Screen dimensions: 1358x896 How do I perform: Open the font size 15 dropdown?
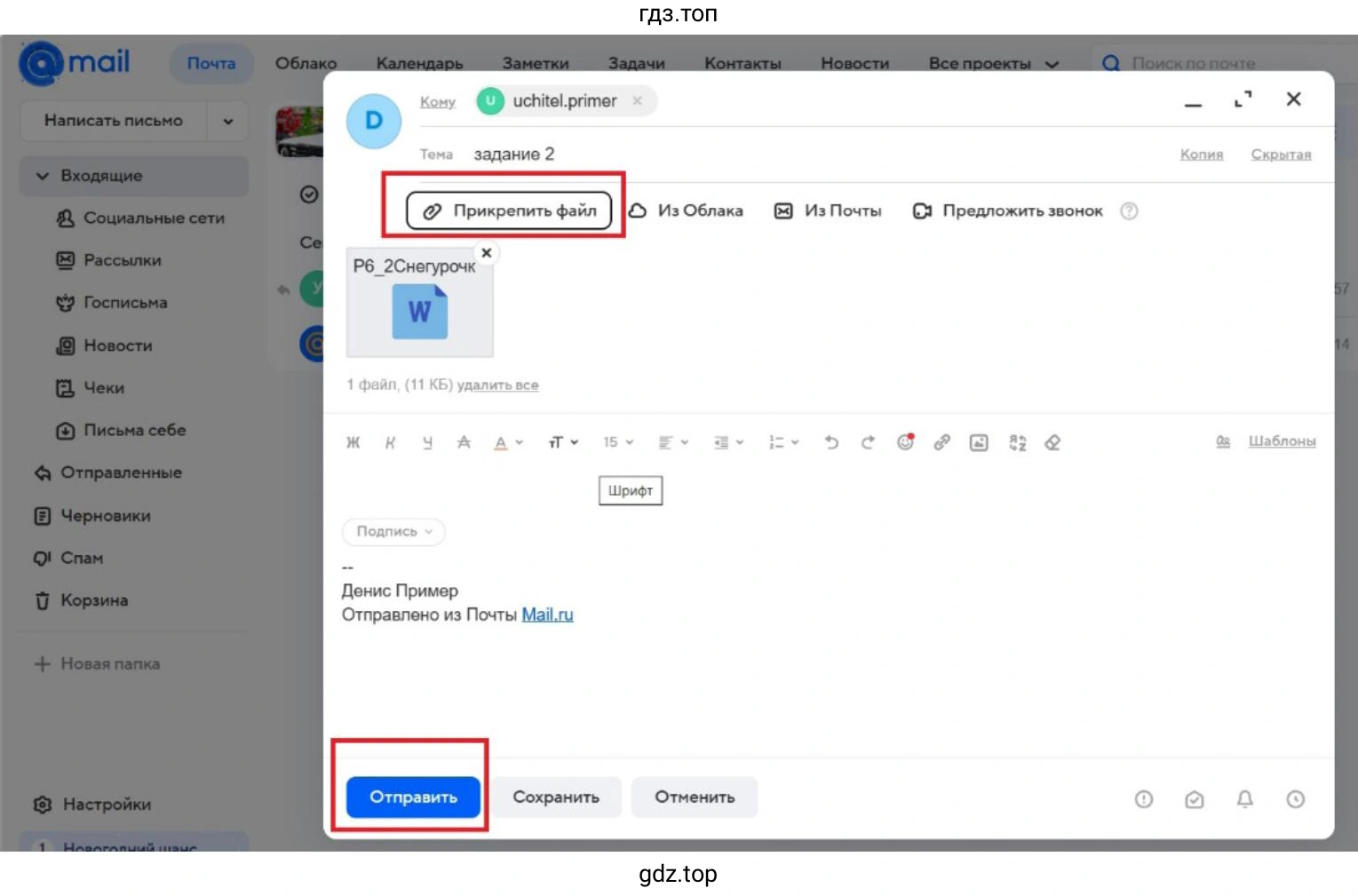(x=618, y=442)
